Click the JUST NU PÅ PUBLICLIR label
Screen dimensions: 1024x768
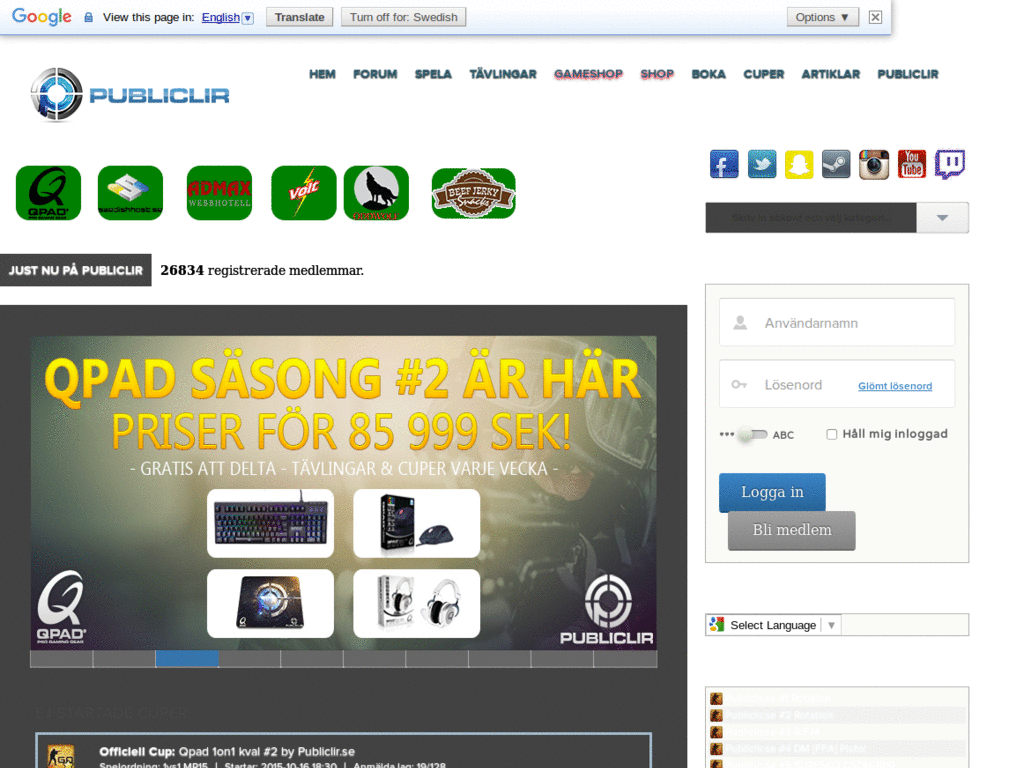[x=76, y=270]
